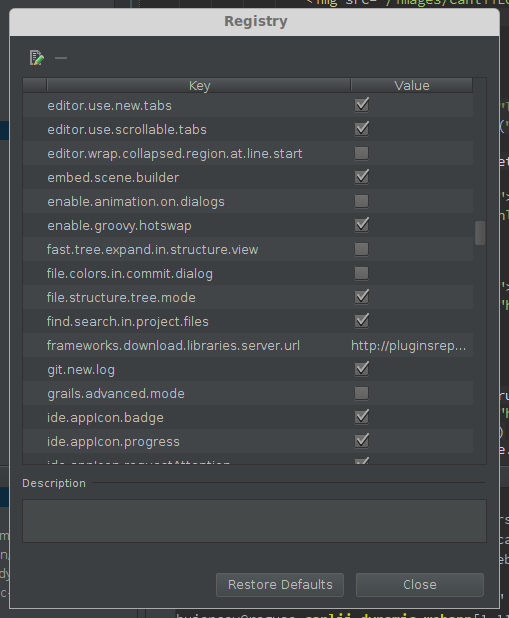Viewport: 509px width, 618px height.
Task: Check fast.tree.expand.in.structure.view checkbox
Action: pyautogui.click(x=362, y=249)
